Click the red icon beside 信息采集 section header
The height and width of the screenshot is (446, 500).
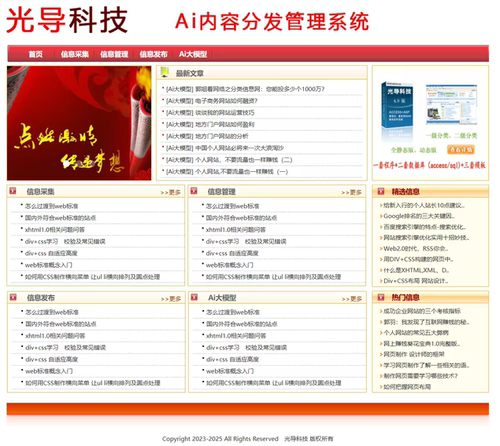[x=13, y=191]
